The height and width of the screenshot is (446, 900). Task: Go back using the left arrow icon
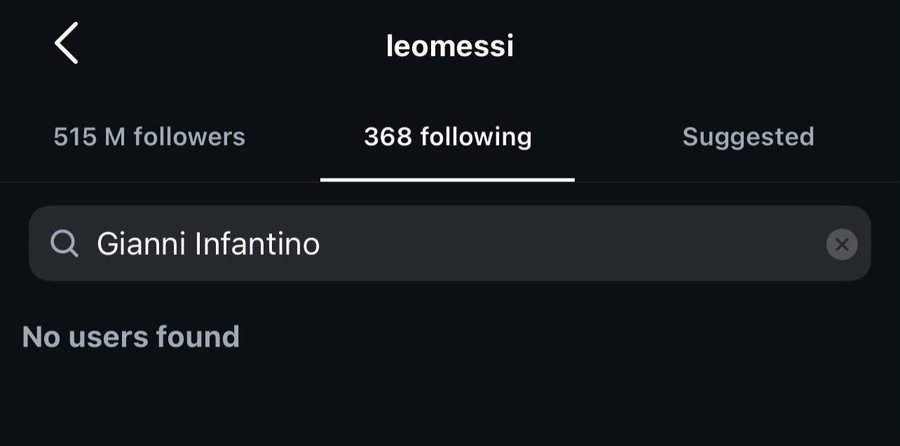[x=66, y=43]
